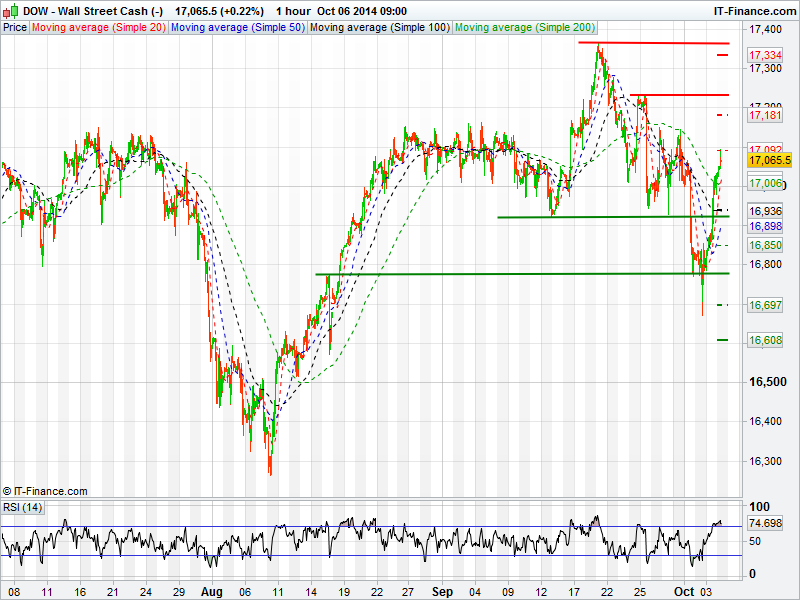Click the RSI (14) indicator label
800x600 pixels.
coord(22,507)
